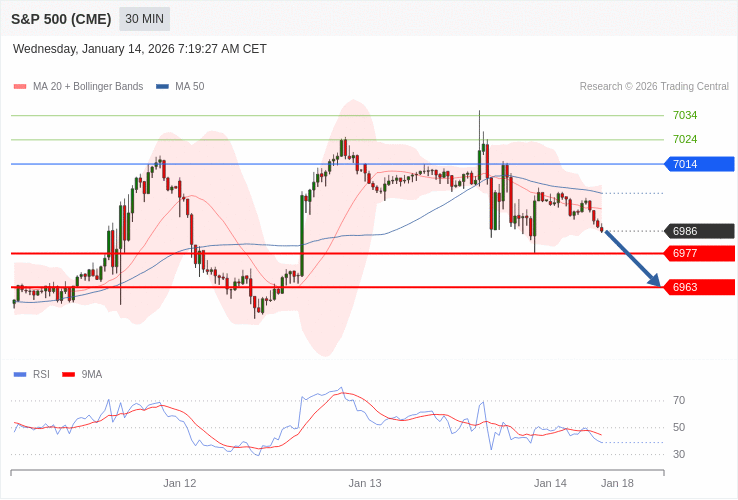
Task: Click the MA 50 legend label
Action: (190, 87)
